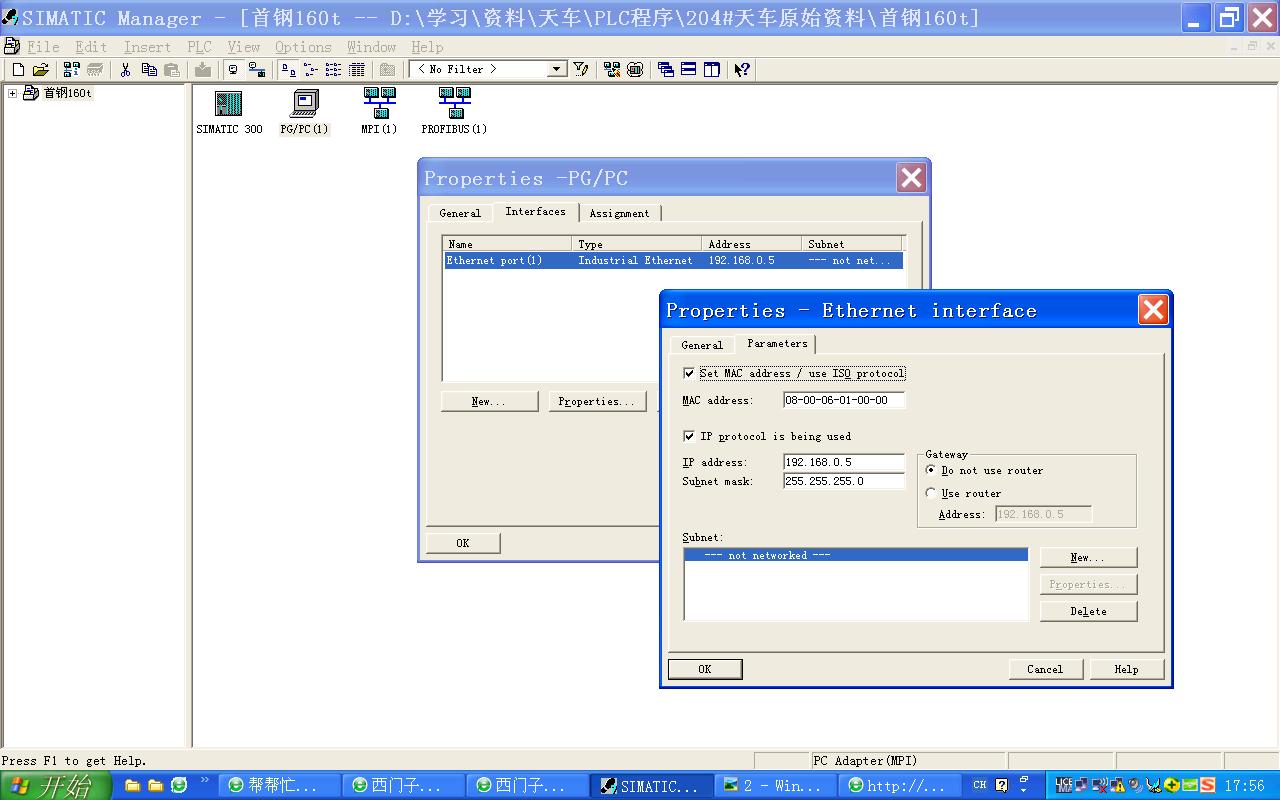Image resolution: width=1280 pixels, height=800 pixels.
Task: Cut the selection with the scissors icon
Action: [125, 70]
